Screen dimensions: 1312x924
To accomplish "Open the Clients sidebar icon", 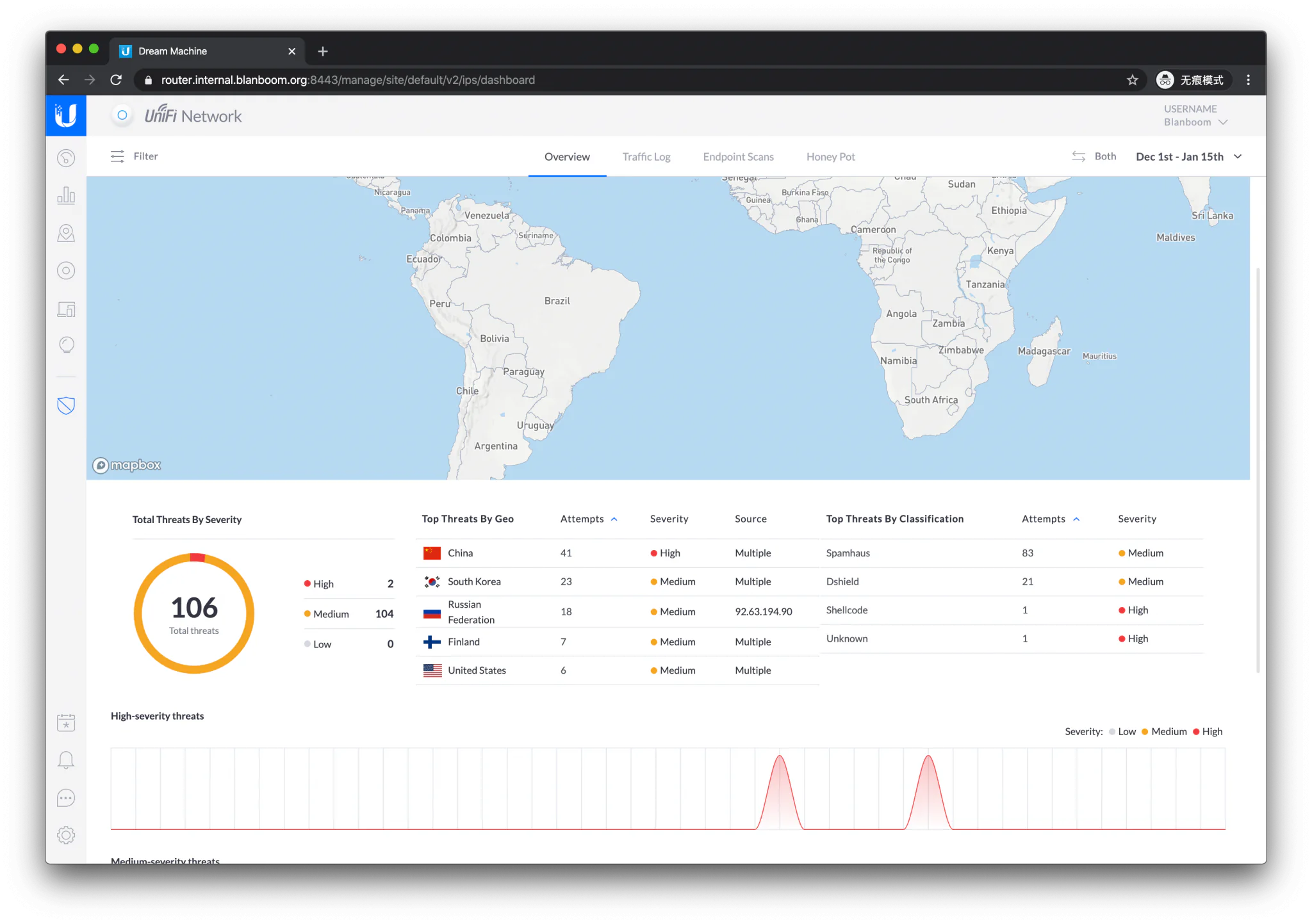I will coord(66,309).
